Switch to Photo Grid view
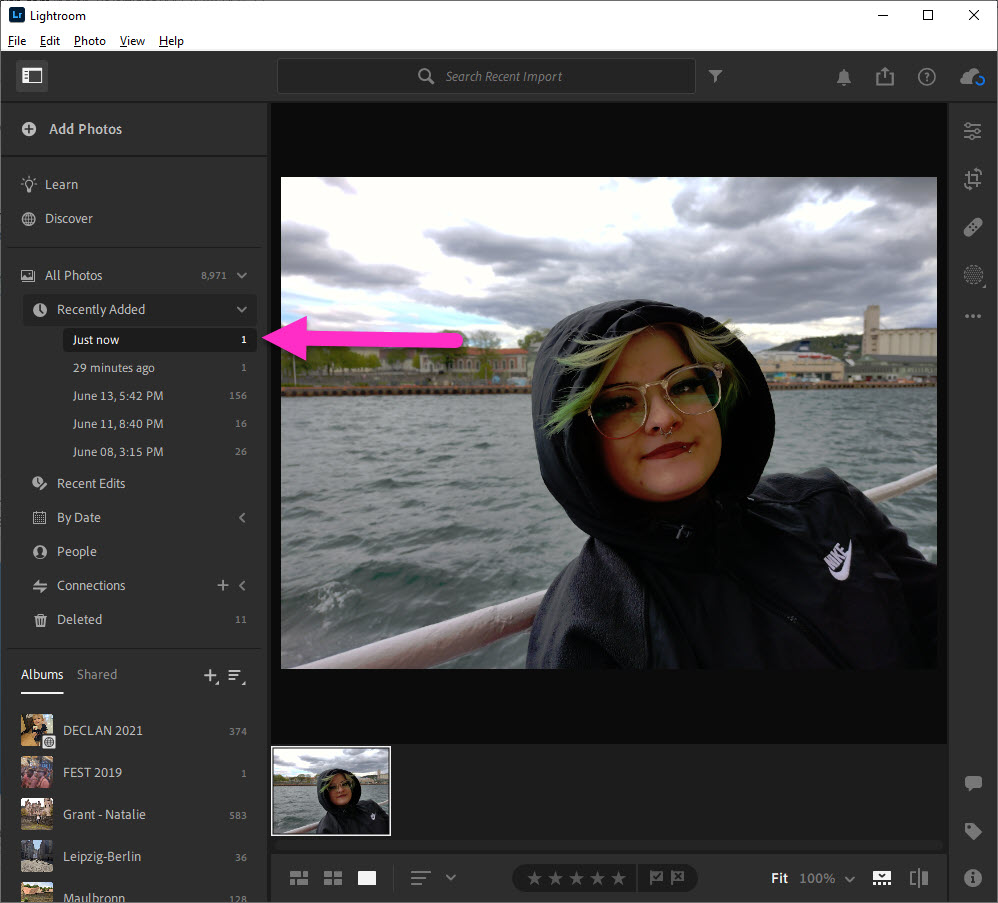This screenshot has height=903, width=998. [299, 878]
